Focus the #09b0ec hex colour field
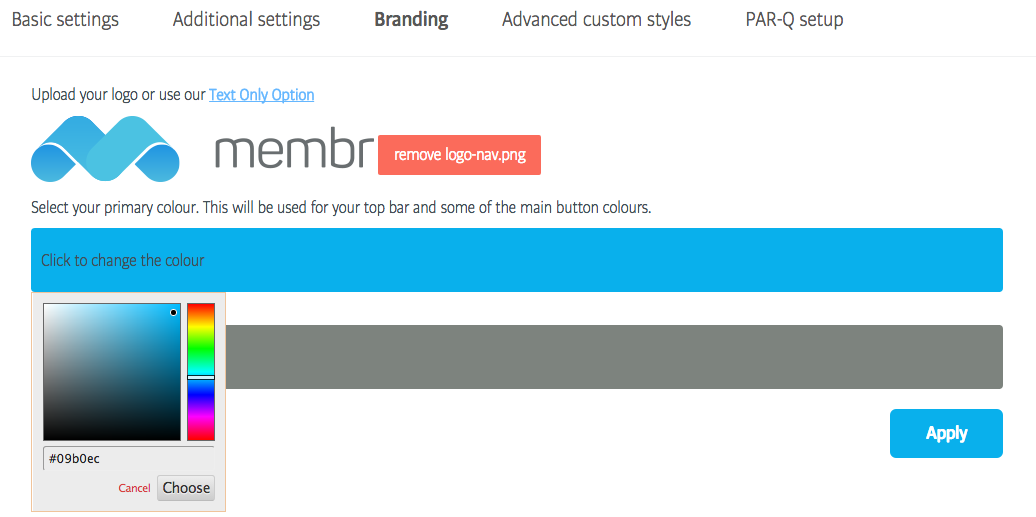 128,459
